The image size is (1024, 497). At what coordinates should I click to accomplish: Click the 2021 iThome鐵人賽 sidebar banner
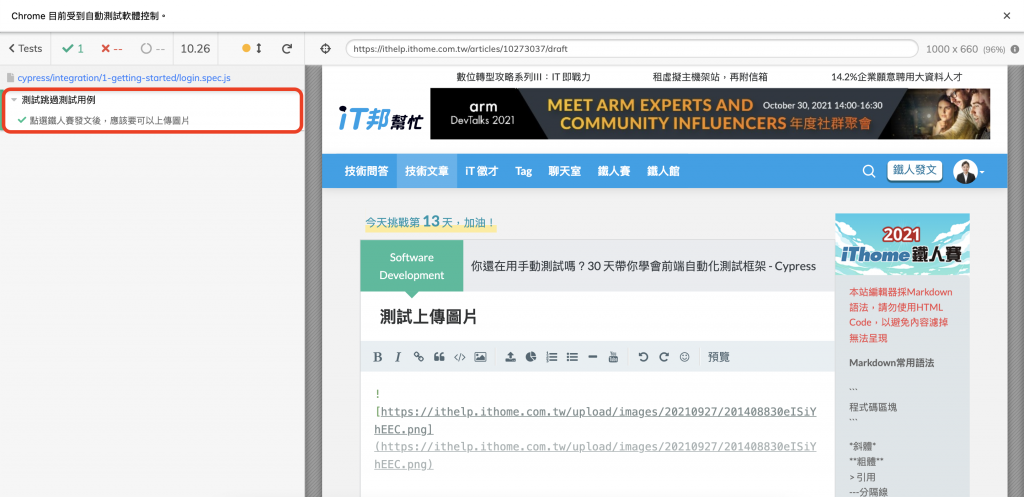[x=902, y=244]
